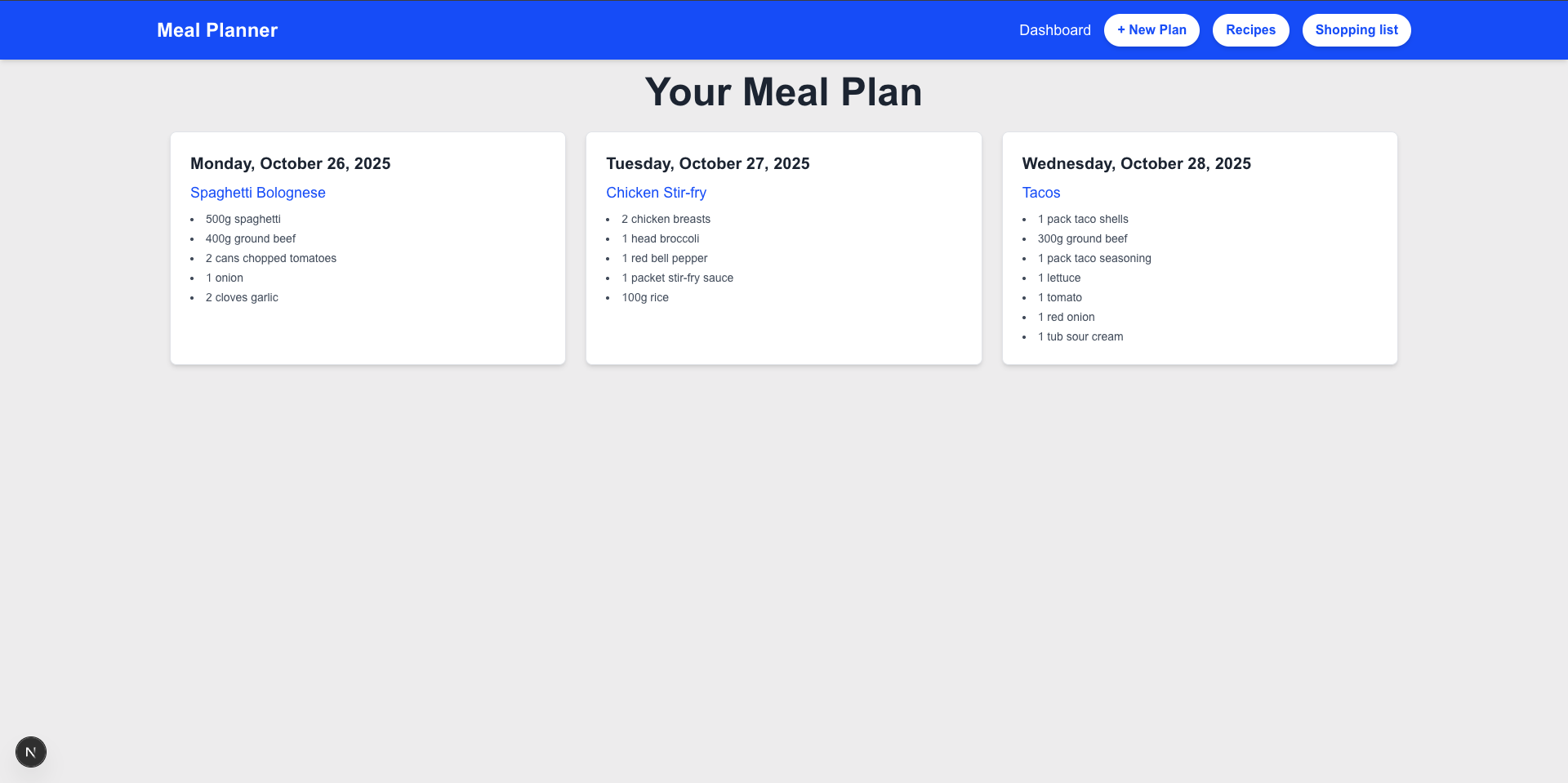Open the Dashboard page
The width and height of the screenshot is (1568, 783).
point(1055,30)
